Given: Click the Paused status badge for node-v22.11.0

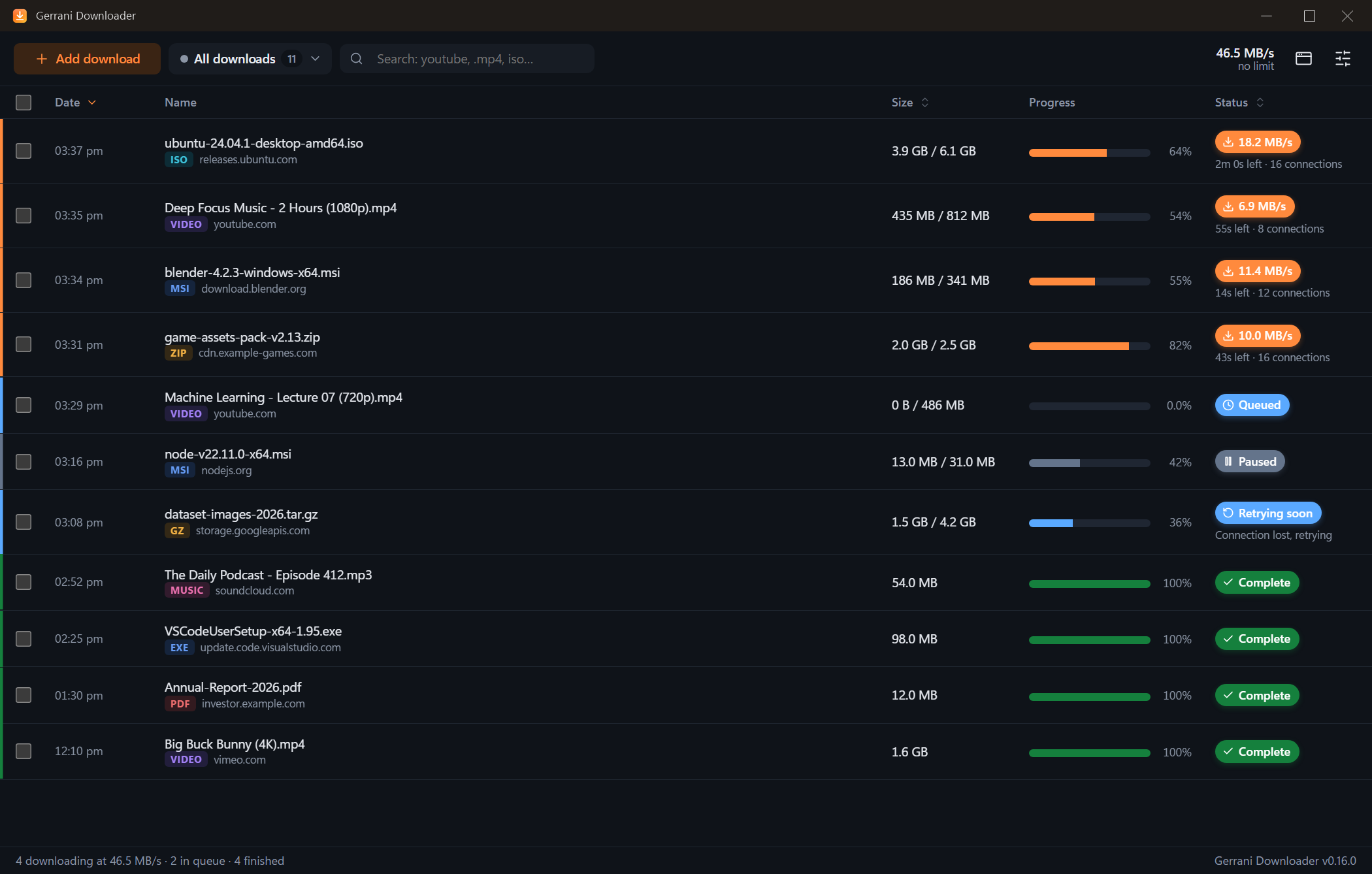Looking at the screenshot, I should 1250,462.
